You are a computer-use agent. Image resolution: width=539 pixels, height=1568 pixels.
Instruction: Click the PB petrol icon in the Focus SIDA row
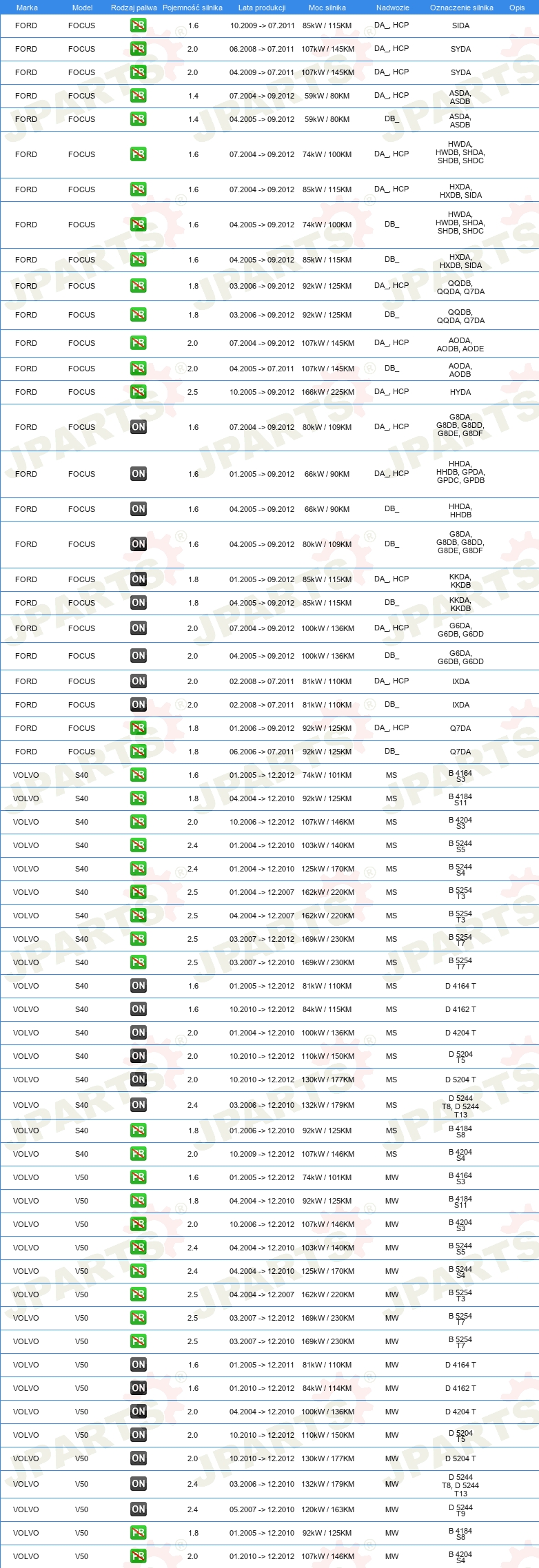click(139, 25)
